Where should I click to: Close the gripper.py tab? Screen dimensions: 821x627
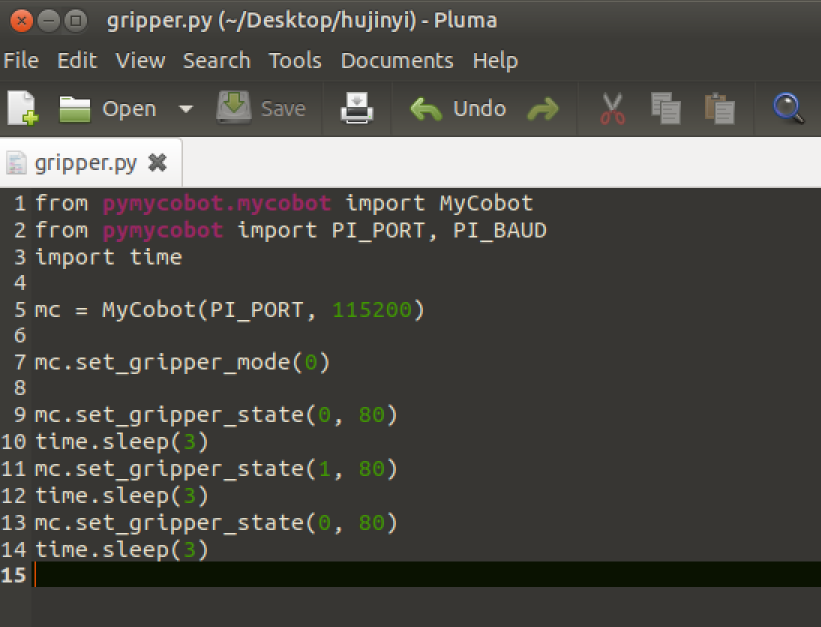click(155, 161)
